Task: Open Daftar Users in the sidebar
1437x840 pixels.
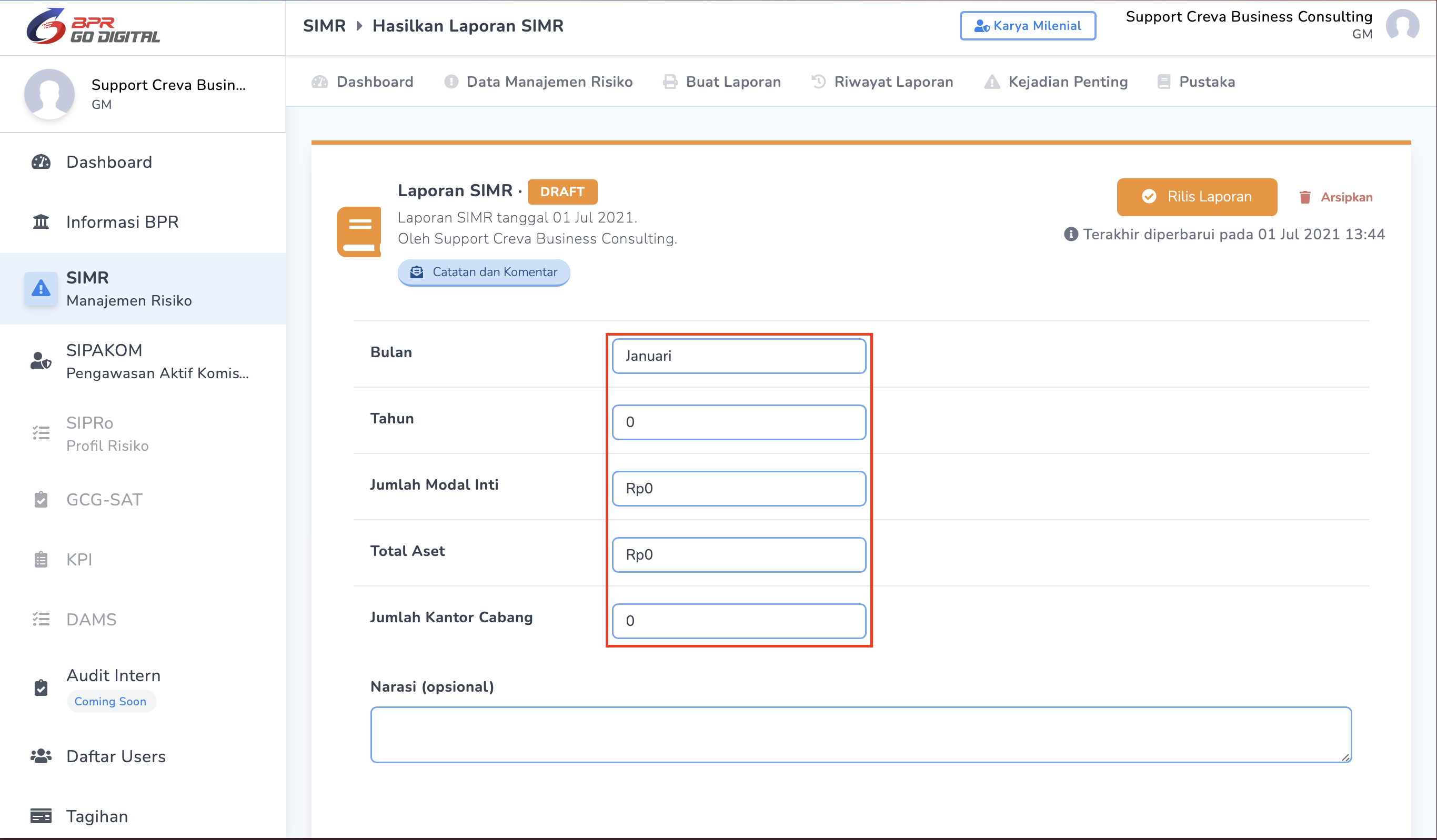Action: coord(143,757)
